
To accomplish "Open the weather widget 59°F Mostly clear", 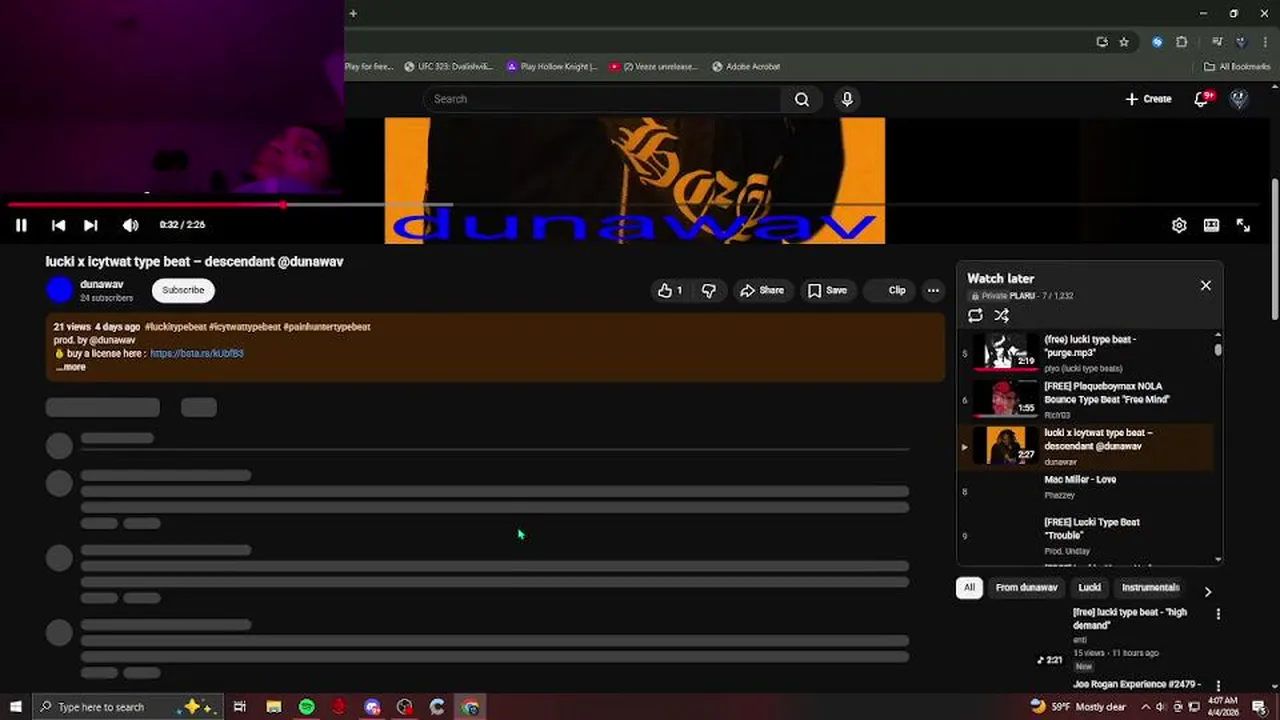I will point(1078,707).
